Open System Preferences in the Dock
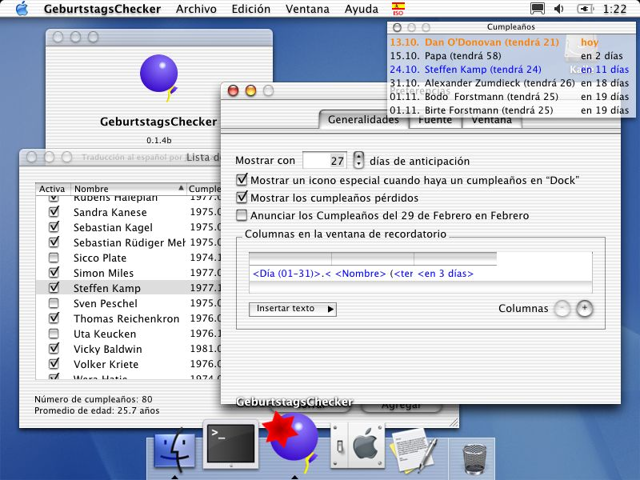This screenshot has width=640, height=480. pyautogui.click(x=358, y=446)
